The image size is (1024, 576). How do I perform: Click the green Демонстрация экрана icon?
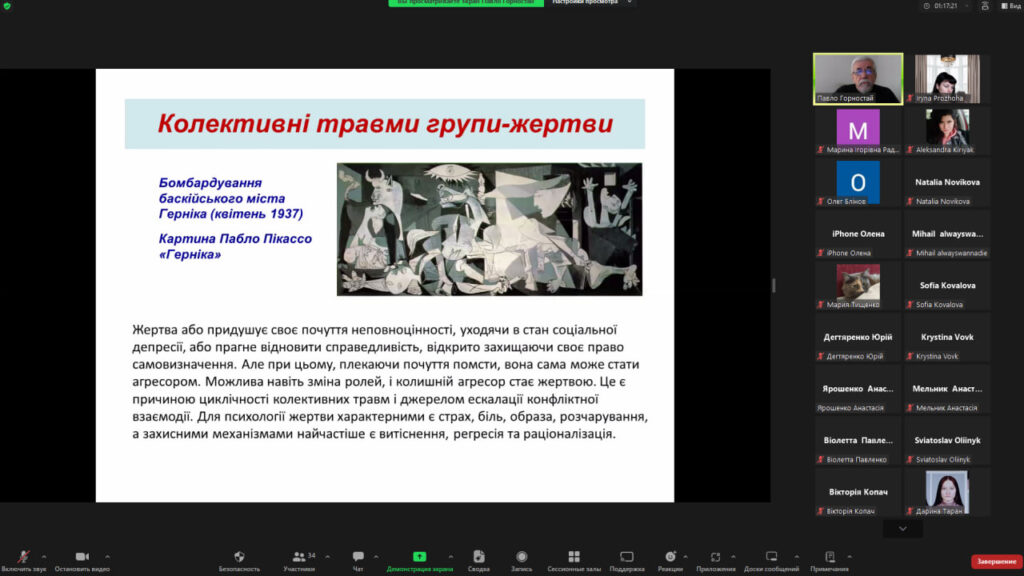(x=419, y=558)
